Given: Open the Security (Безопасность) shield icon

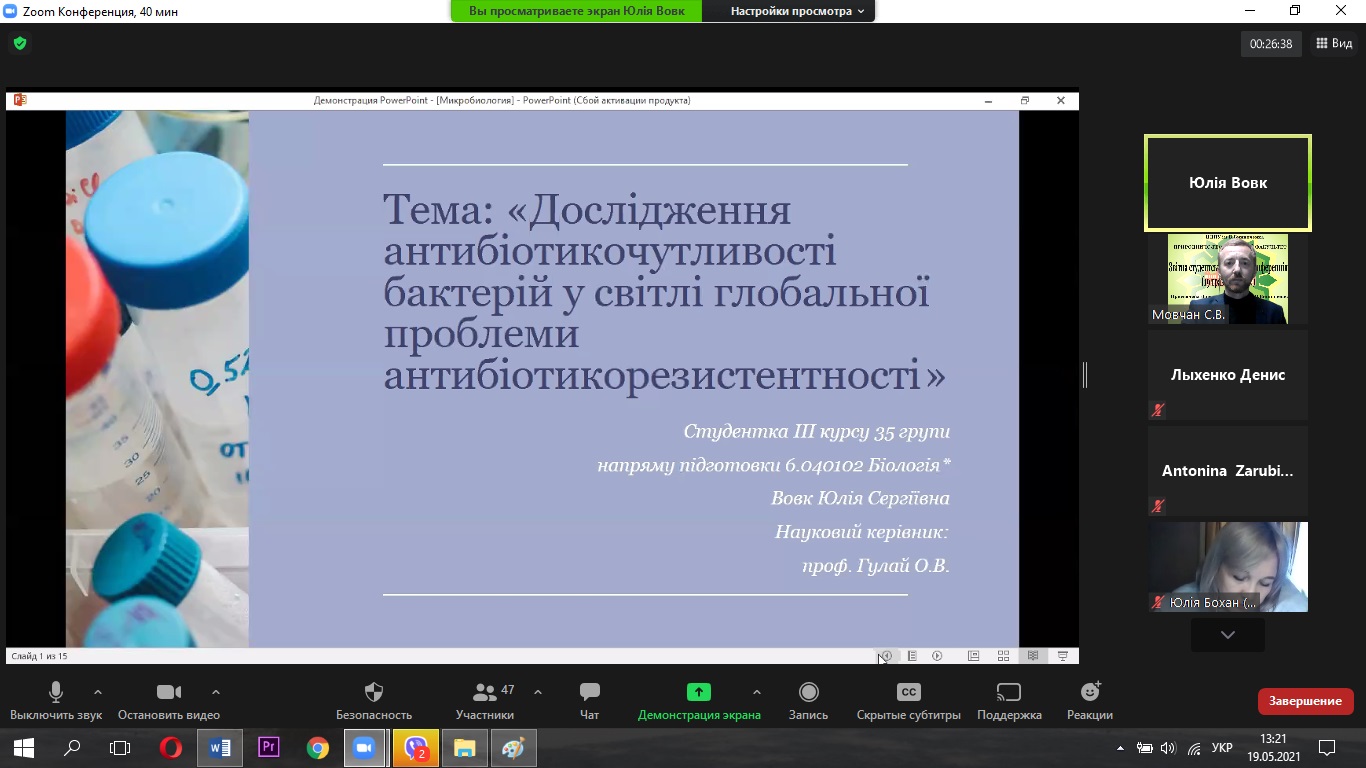Looking at the screenshot, I should pos(374,692).
